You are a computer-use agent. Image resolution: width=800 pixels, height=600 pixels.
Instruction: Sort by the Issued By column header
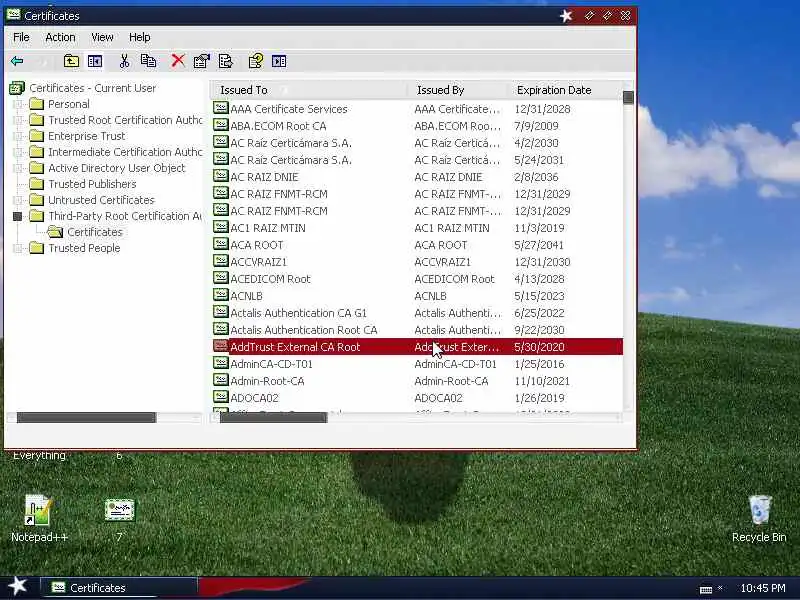pos(458,90)
